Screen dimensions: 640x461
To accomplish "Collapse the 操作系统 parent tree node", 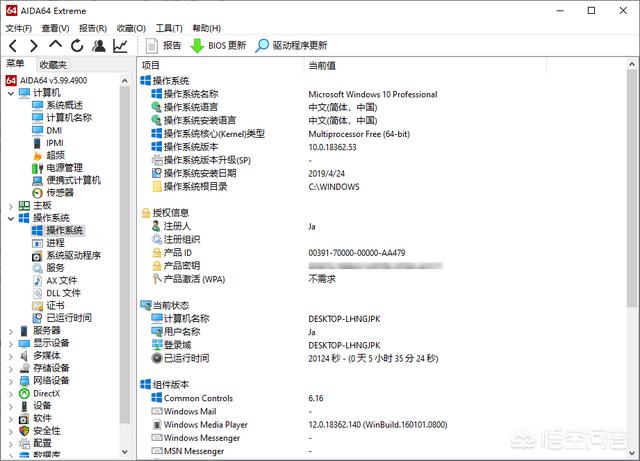I will click(x=11, y=218).
